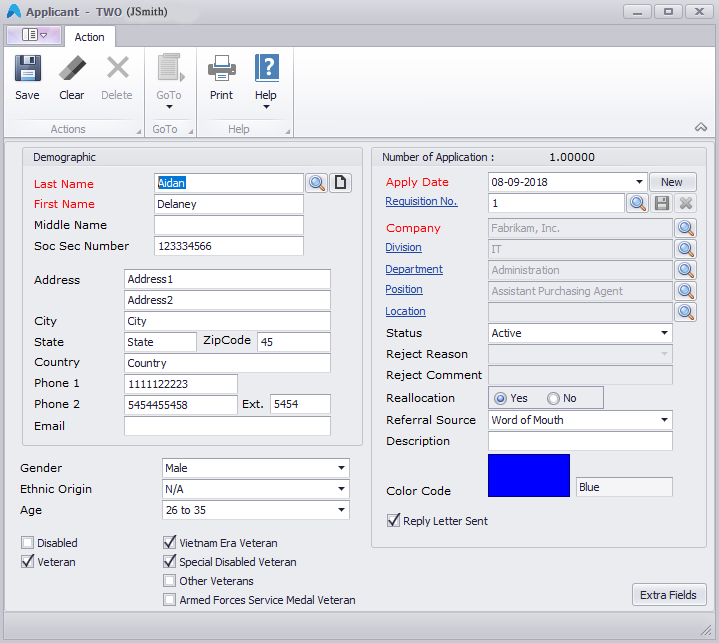This screenshot has height=643, width=719.
Task: Check the Other Veterans checkbox
Action: click(170, 581)
